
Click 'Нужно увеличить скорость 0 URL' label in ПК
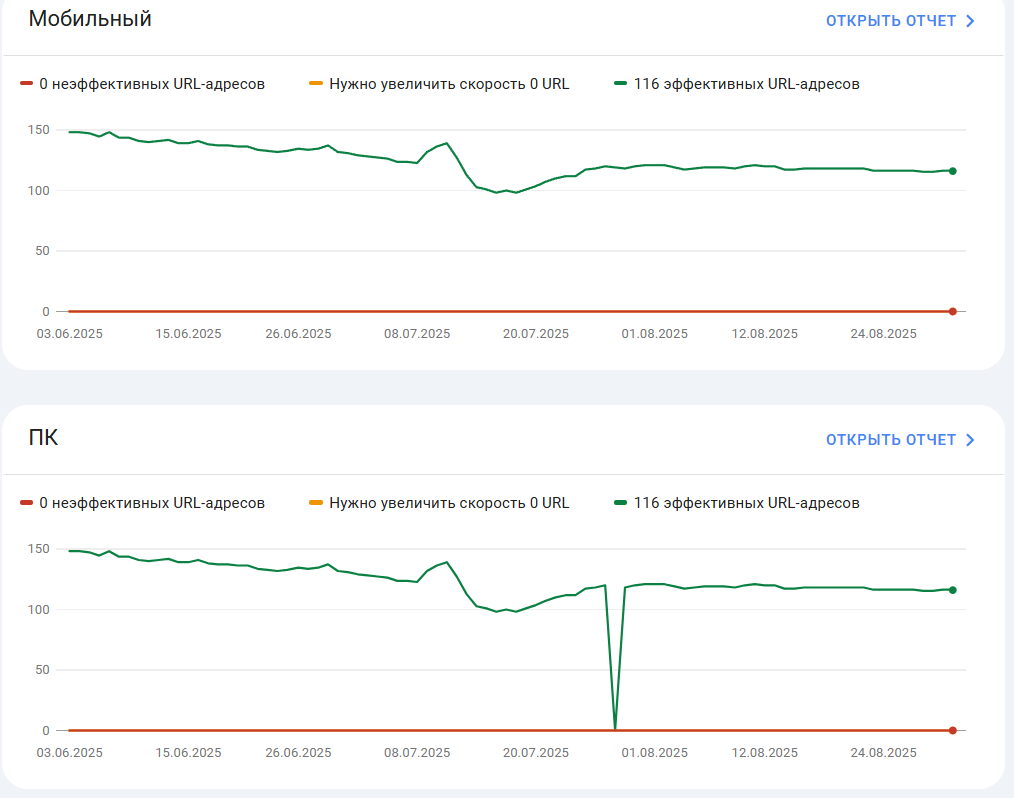tap(449, 503)
